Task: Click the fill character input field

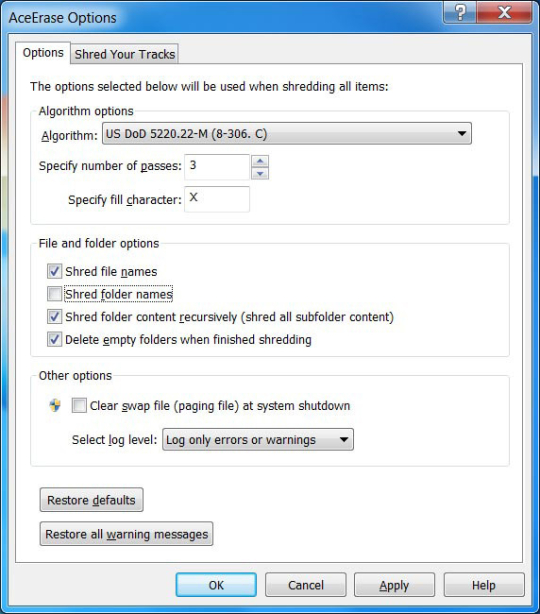Action: point(217,199)
